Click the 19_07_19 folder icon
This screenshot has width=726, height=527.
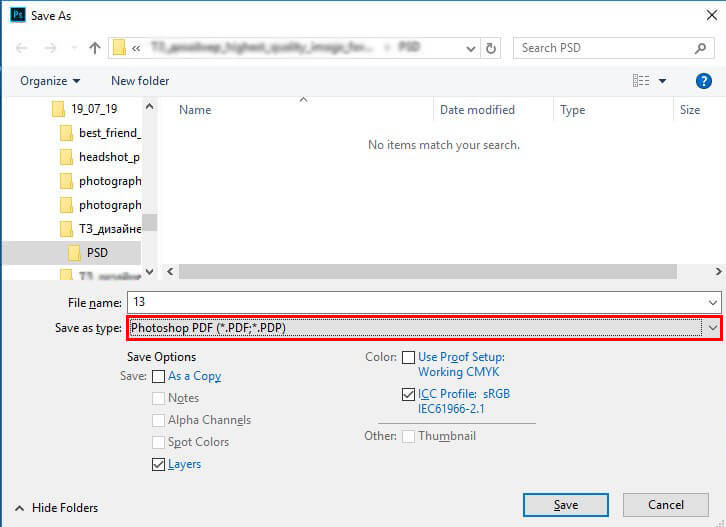58,109
